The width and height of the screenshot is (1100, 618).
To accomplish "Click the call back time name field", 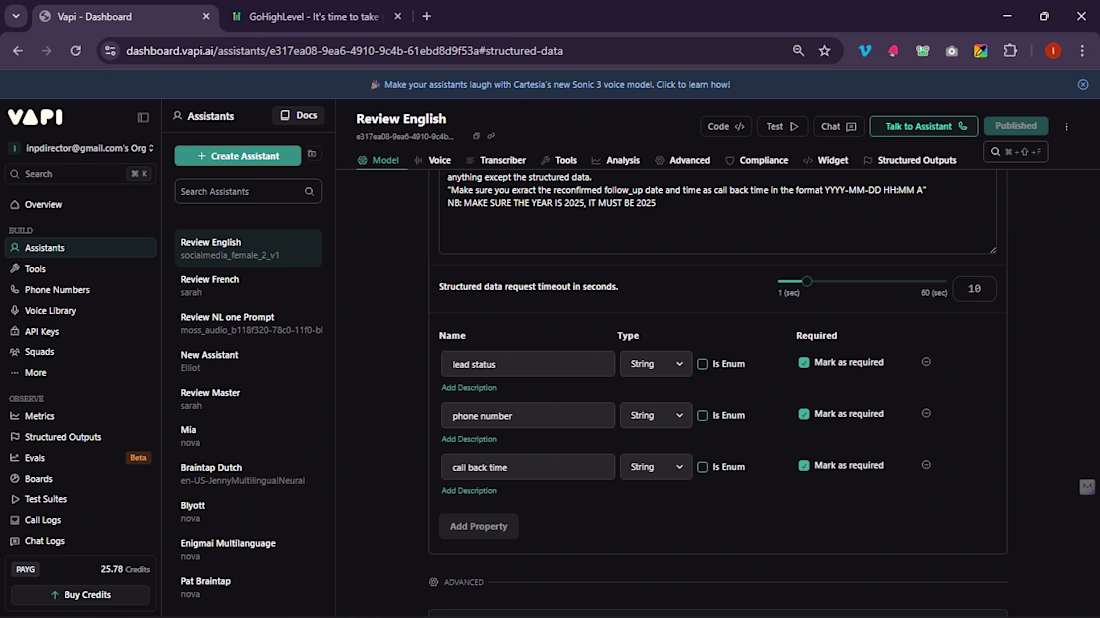I will pos(528,467).
